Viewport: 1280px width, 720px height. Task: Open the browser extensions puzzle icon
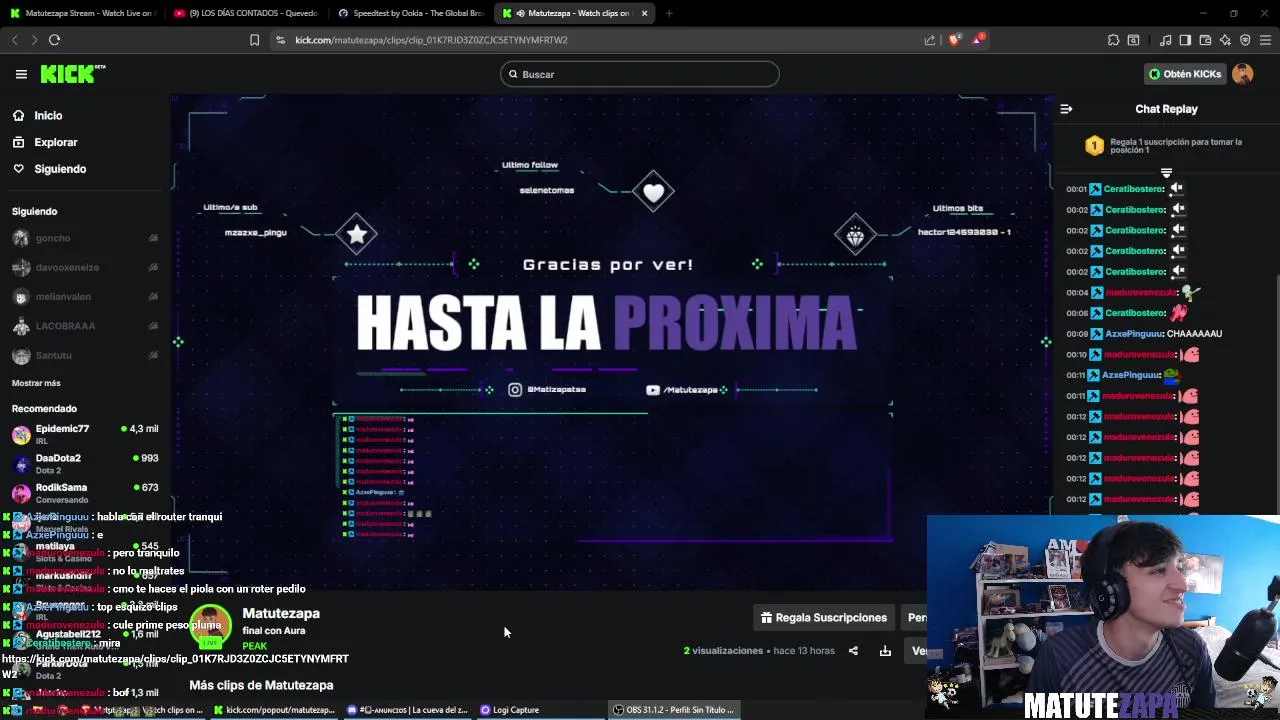tap(1113, 40)
